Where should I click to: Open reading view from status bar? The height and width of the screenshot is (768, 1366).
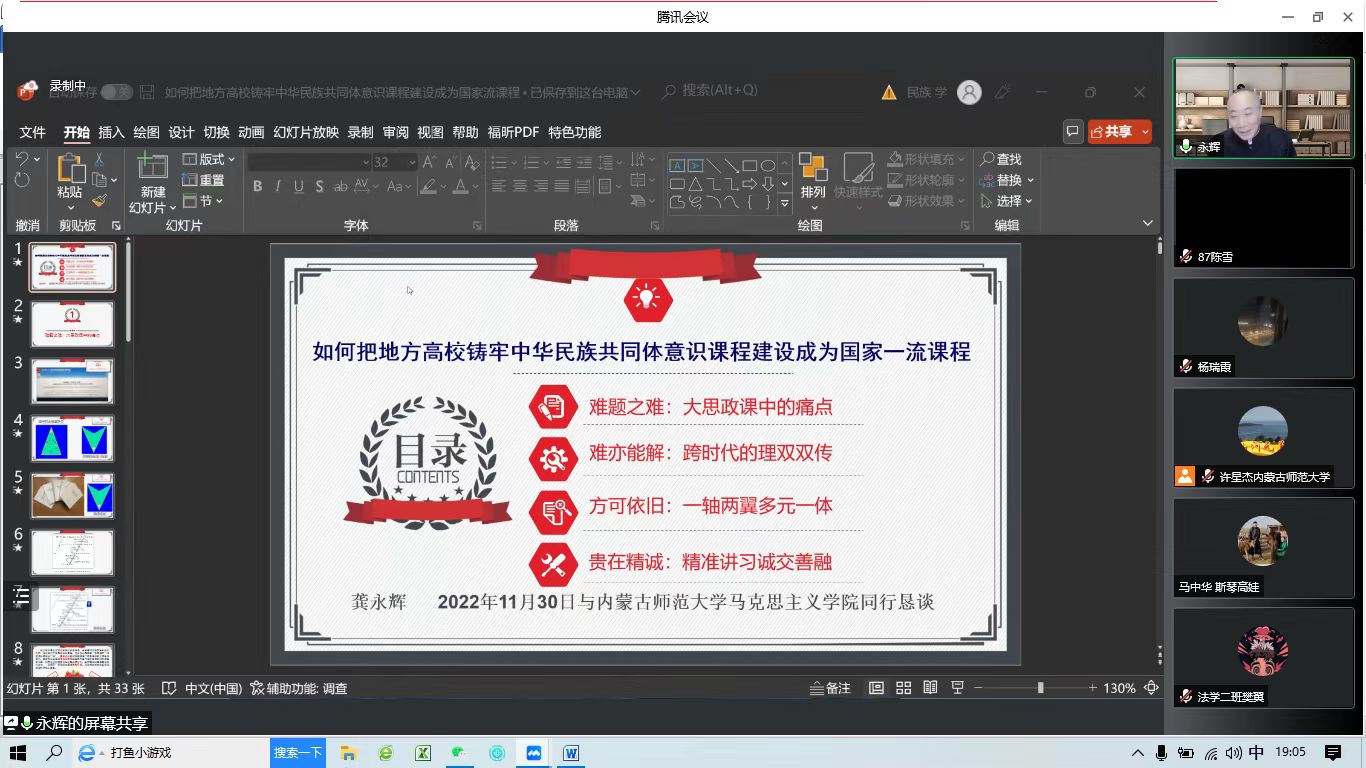pos(930,688)
